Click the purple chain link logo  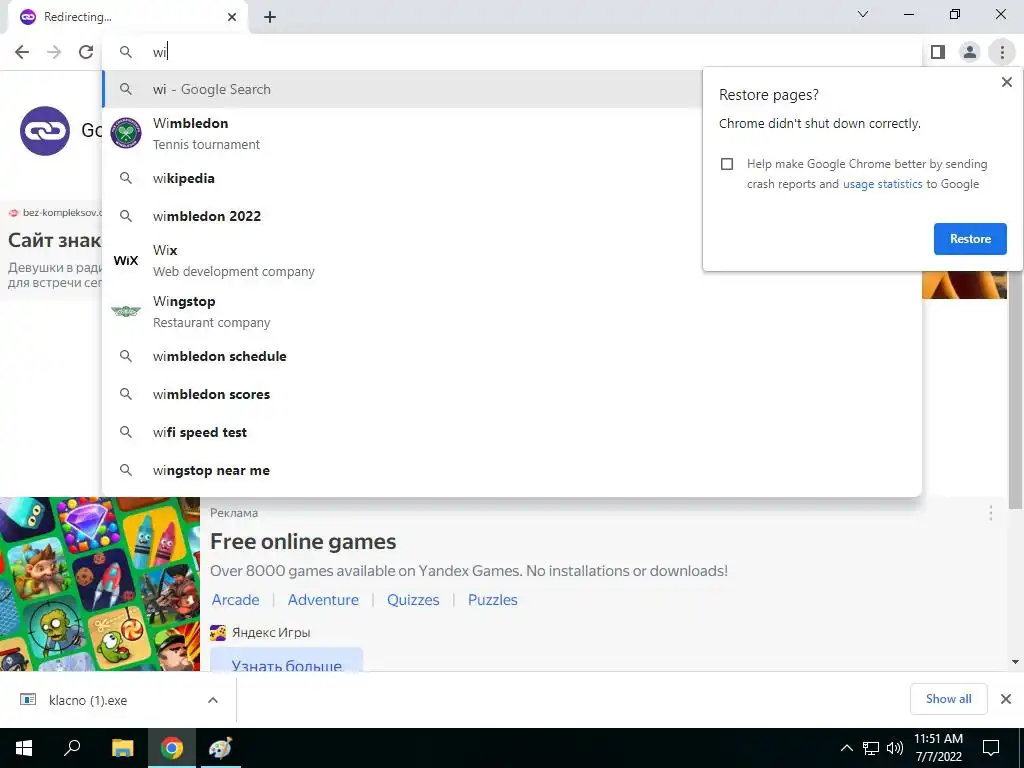[x=44, y=131]
